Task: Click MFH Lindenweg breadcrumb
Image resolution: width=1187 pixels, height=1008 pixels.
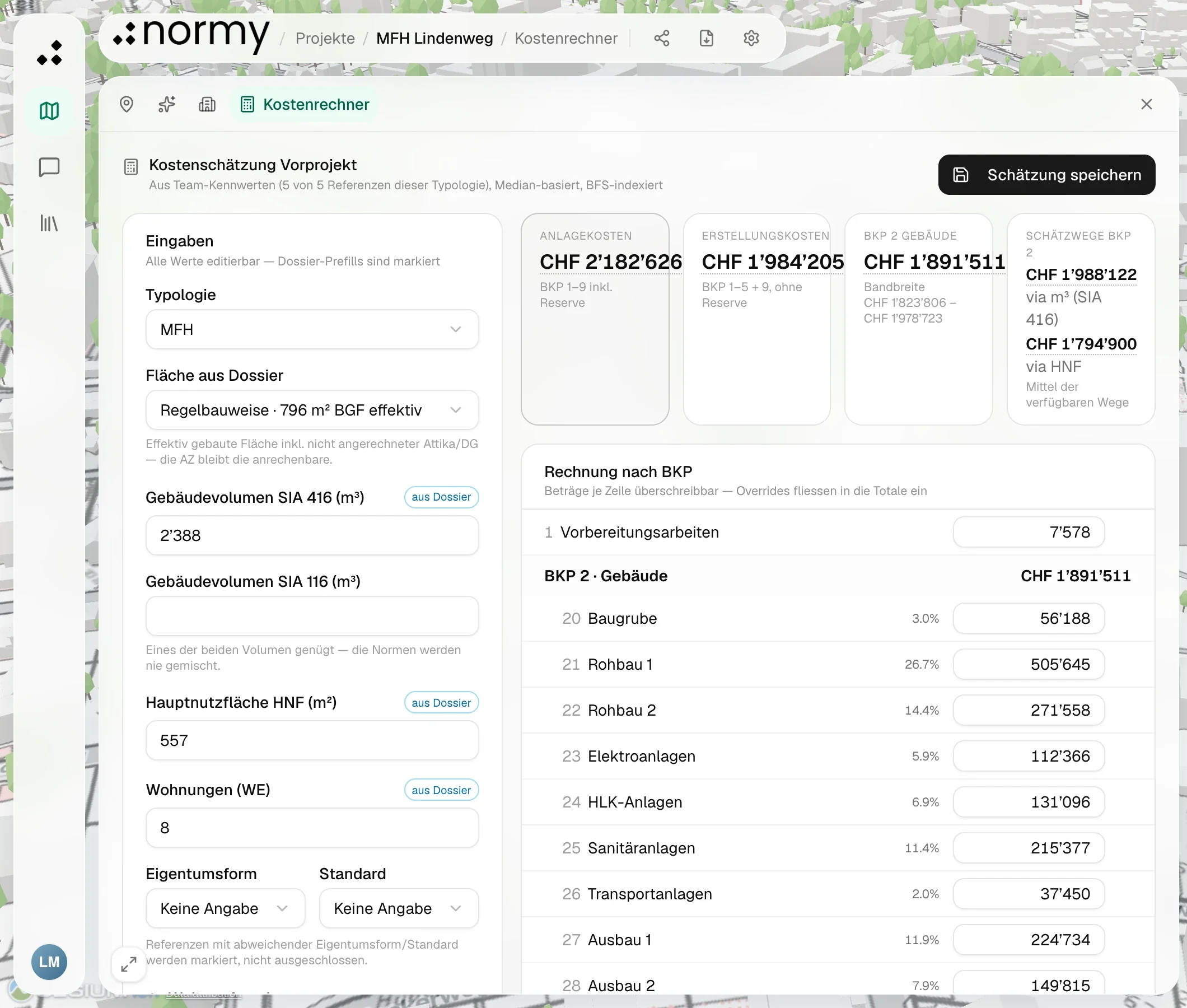Action: point(434,38)
